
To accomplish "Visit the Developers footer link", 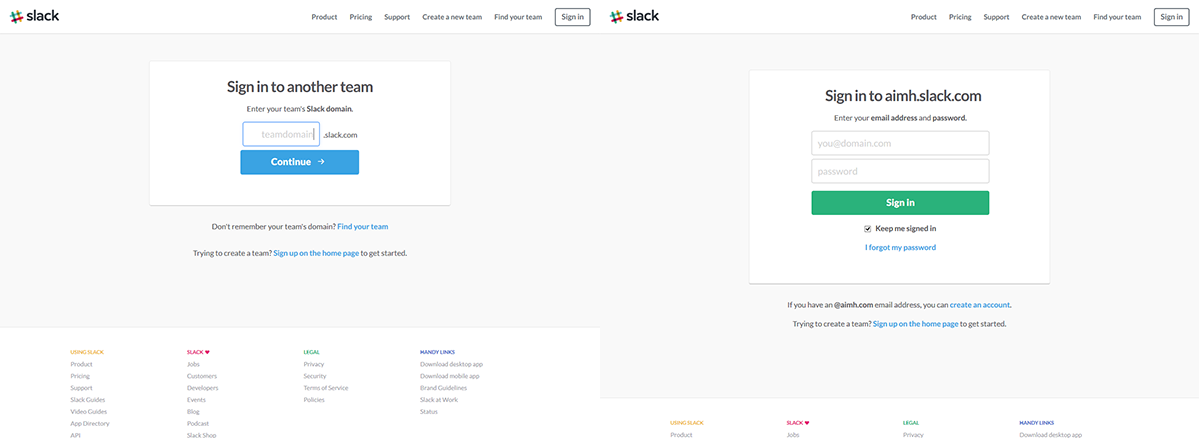I will [x=202, y=388].
